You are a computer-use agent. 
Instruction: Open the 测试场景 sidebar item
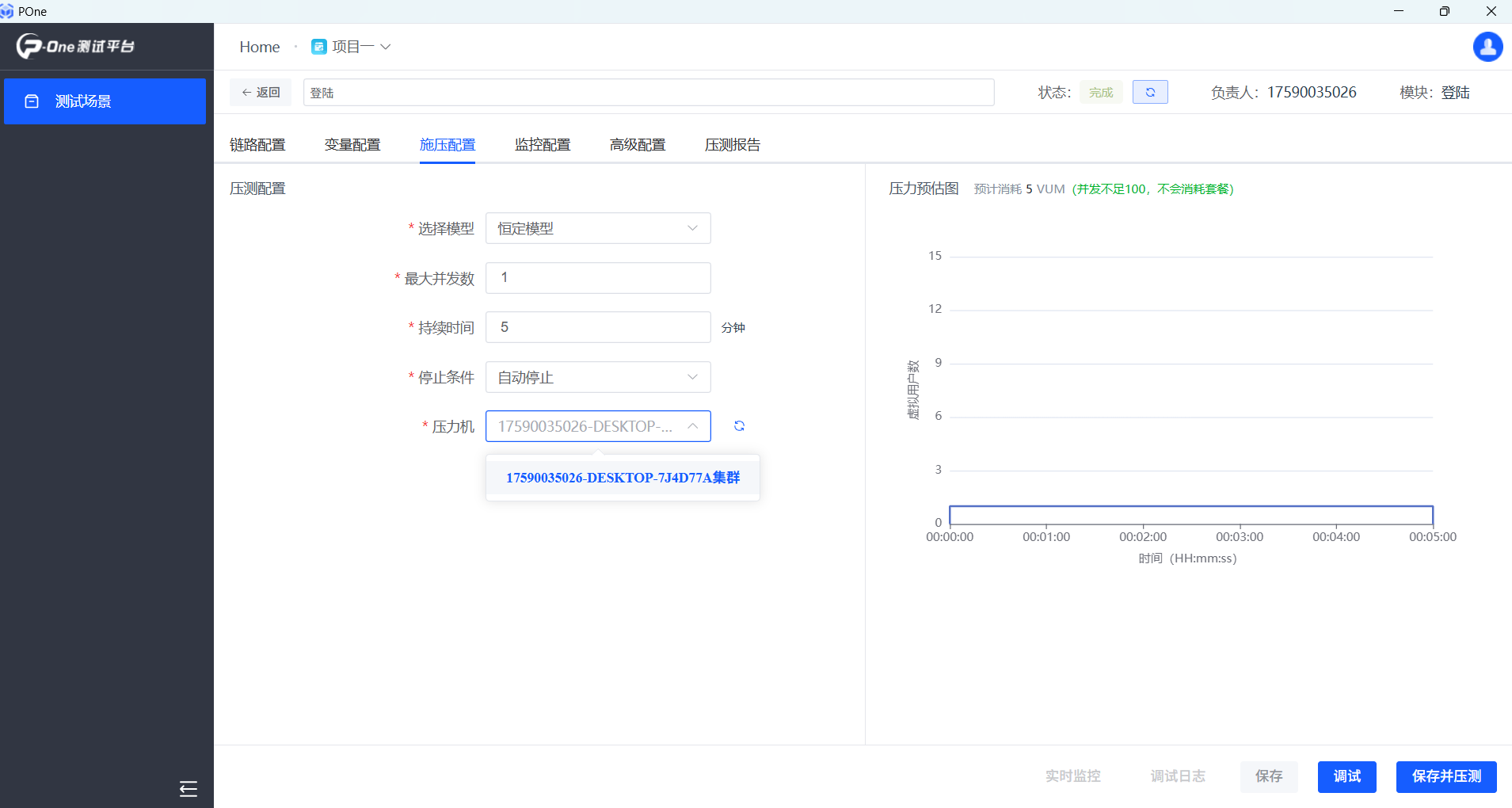coord(105,101)
